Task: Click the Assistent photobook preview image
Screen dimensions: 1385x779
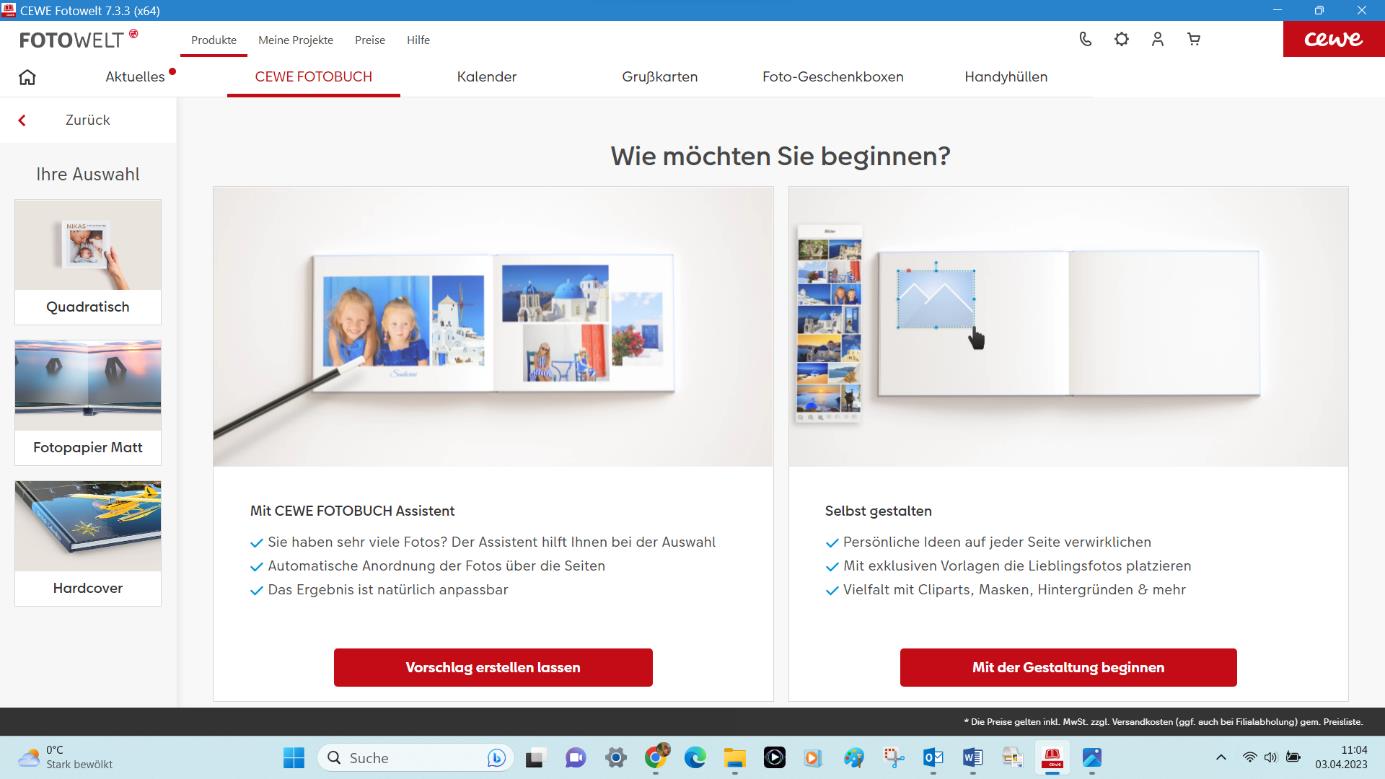Action: point(493,327)
